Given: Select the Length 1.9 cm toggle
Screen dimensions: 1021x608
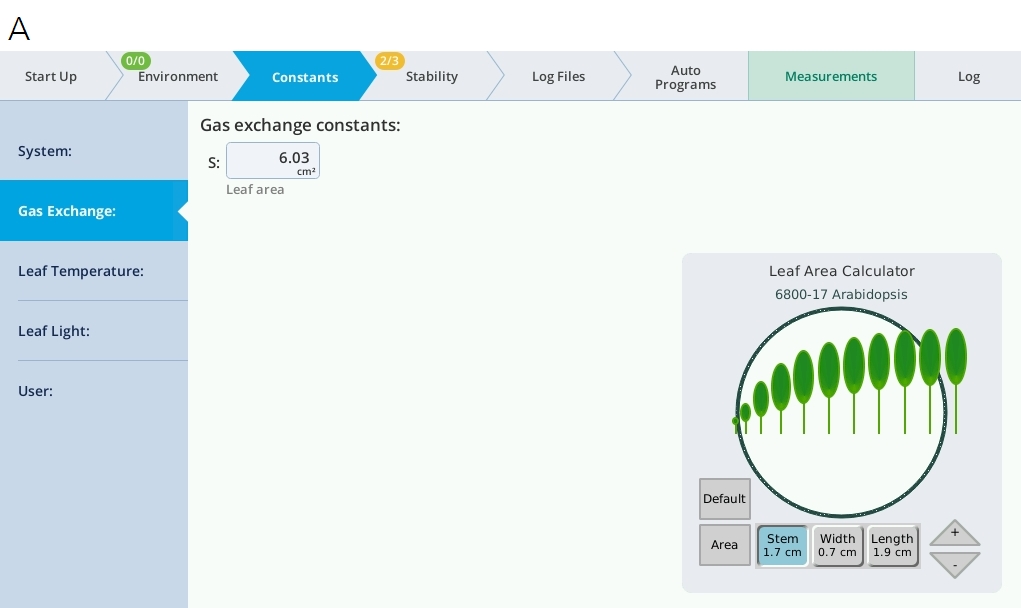Looking at the screenshot, I should pyautogui.click(x=892, y=545).
